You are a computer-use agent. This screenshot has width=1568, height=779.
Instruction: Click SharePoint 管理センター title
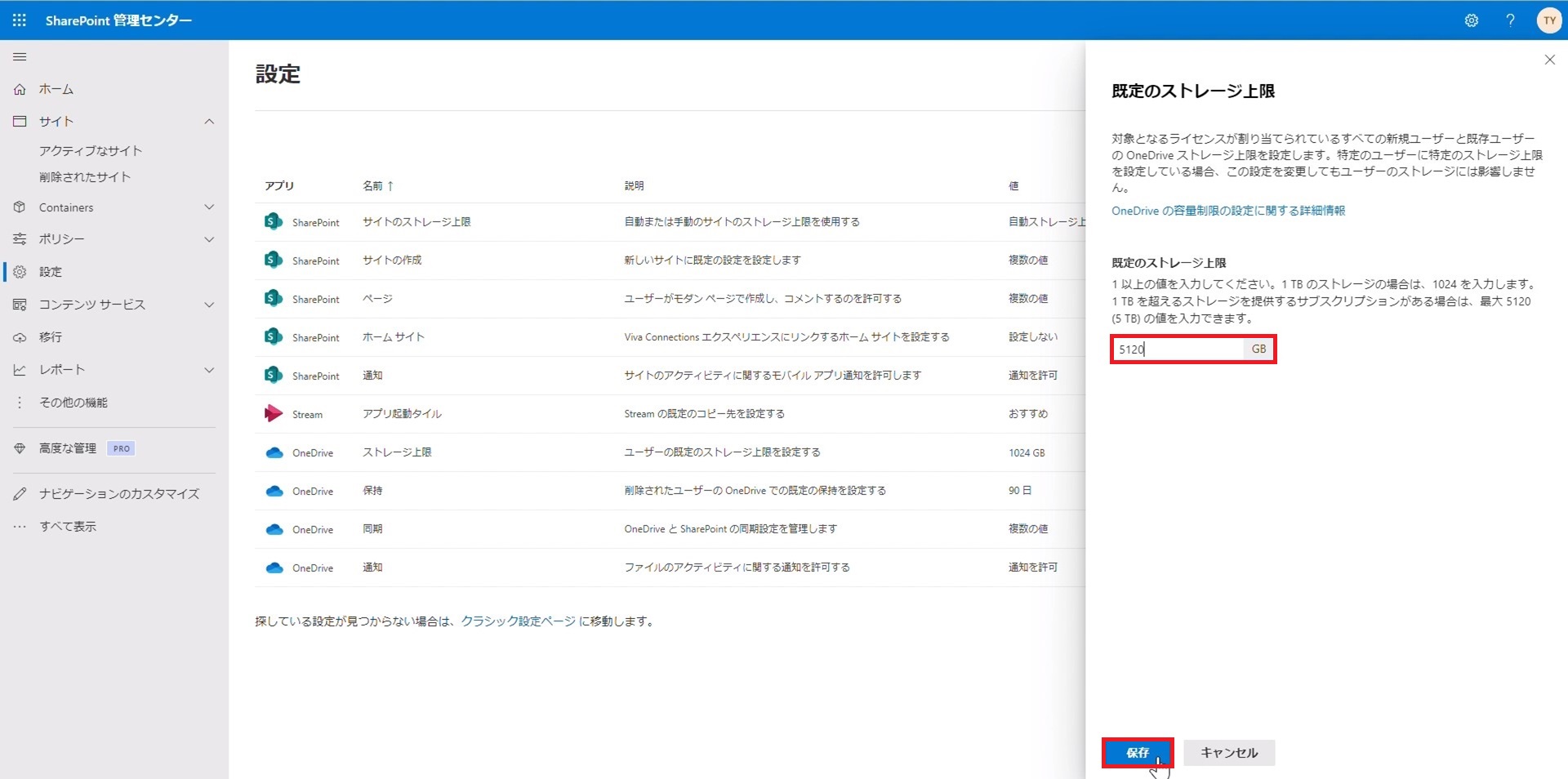(x=118, y=20)
